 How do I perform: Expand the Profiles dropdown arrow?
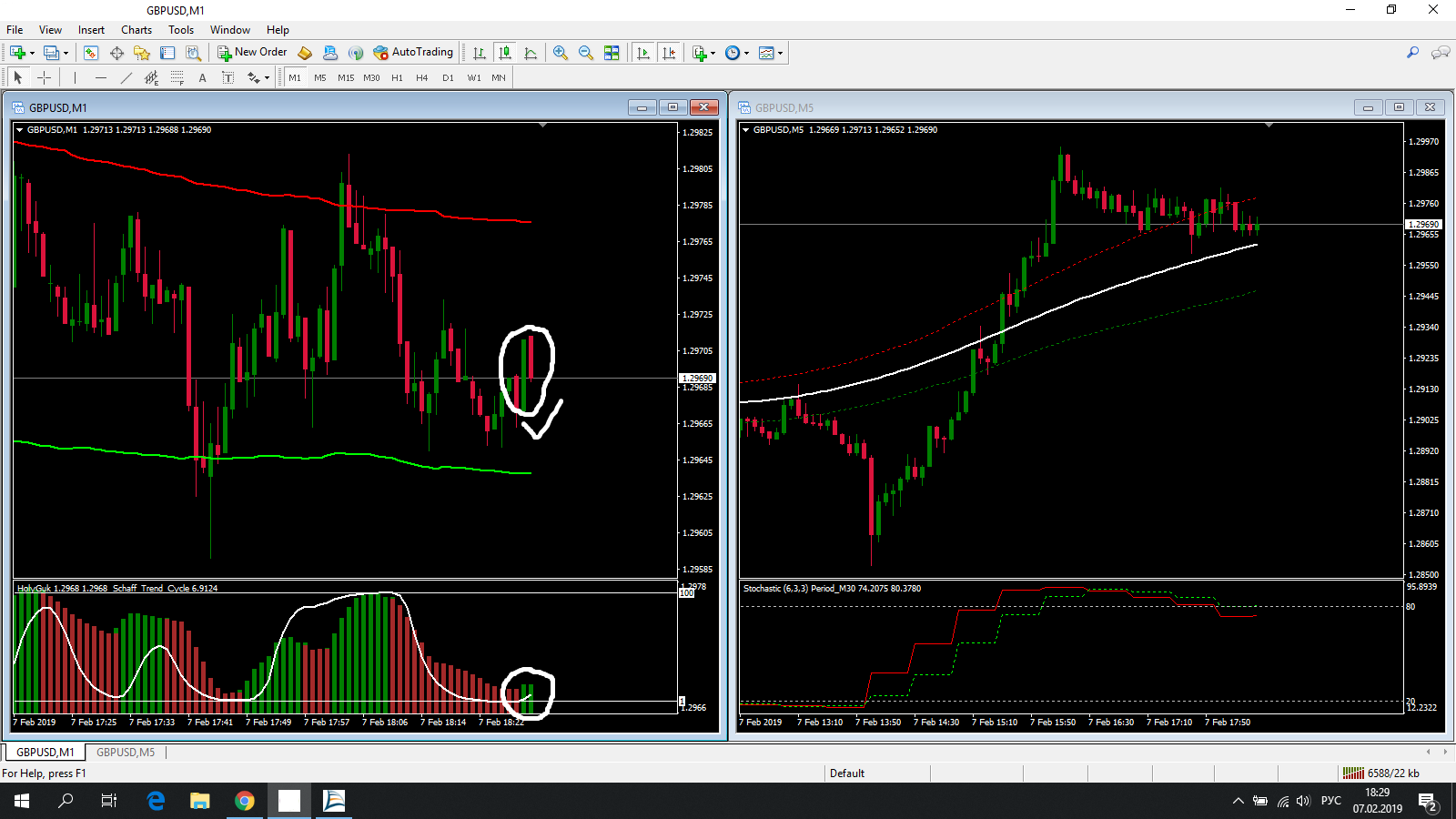(x=66, y=53)
